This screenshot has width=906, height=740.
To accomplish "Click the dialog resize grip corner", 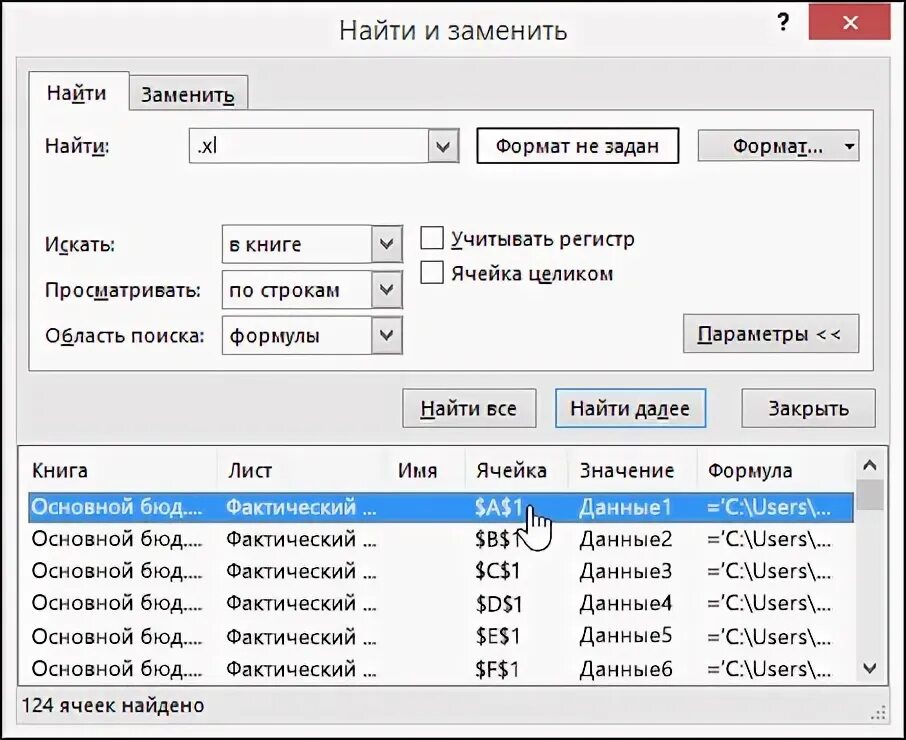I will coord(878,712).
